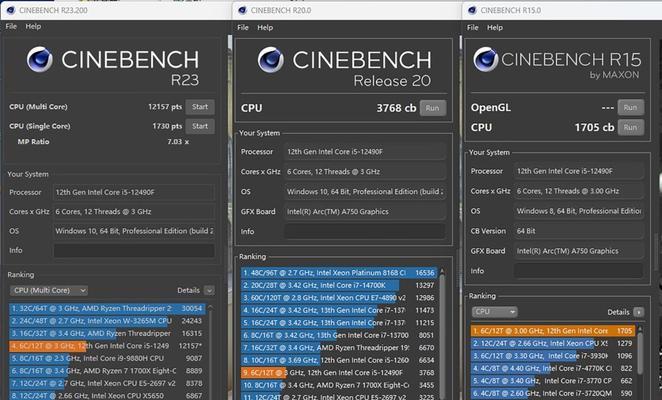Click the Cinebench R20 title bar logo icon
This screenshot has width=662, height=400.
[242, 10]
